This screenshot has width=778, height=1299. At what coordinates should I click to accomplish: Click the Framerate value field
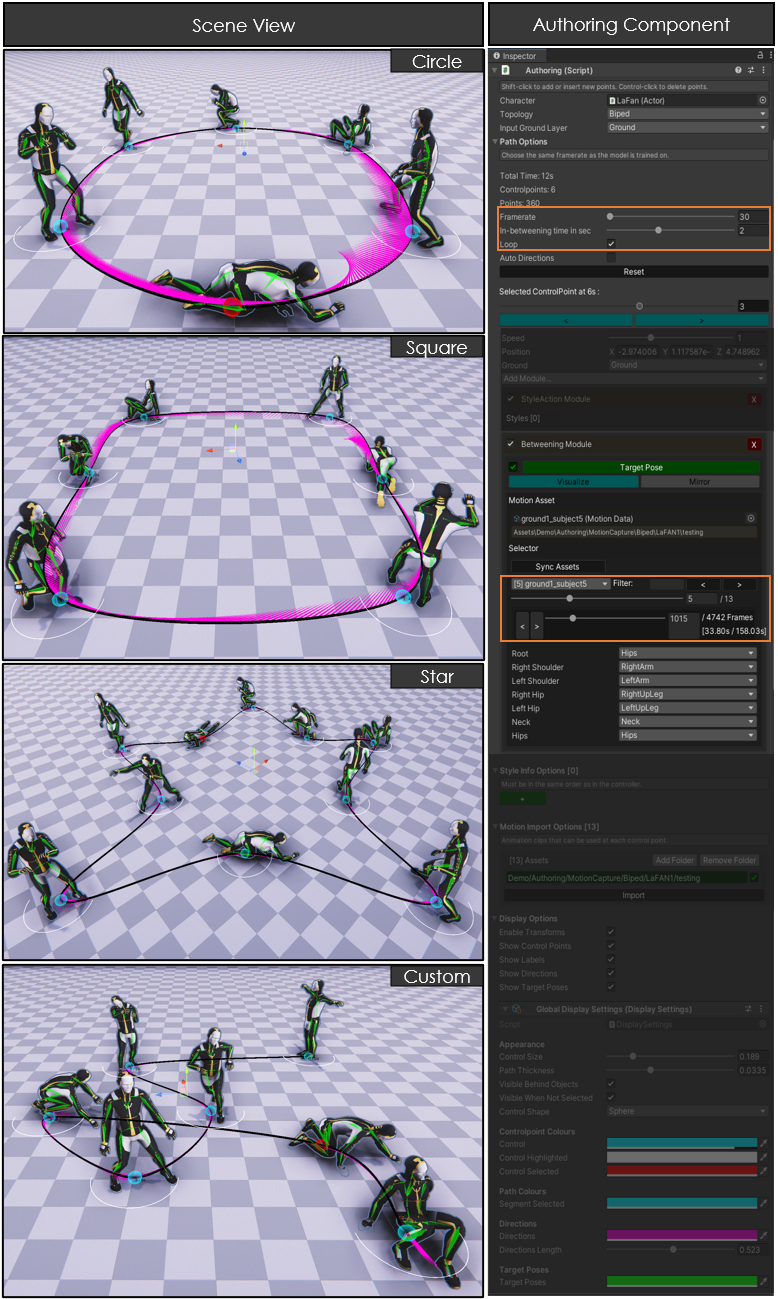pyautogui.click(x=752, y=217)
